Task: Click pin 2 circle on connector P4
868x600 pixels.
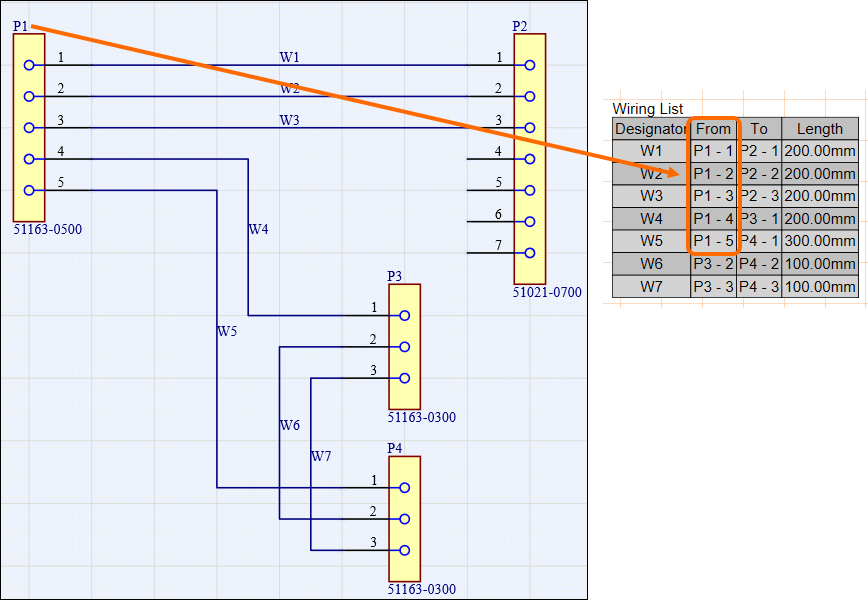Action: (x=405, y=519)
